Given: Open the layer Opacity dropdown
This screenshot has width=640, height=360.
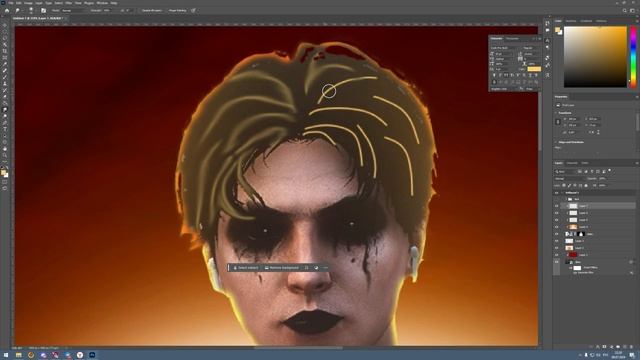Looking at the screenshot, I should click(604, 178).
